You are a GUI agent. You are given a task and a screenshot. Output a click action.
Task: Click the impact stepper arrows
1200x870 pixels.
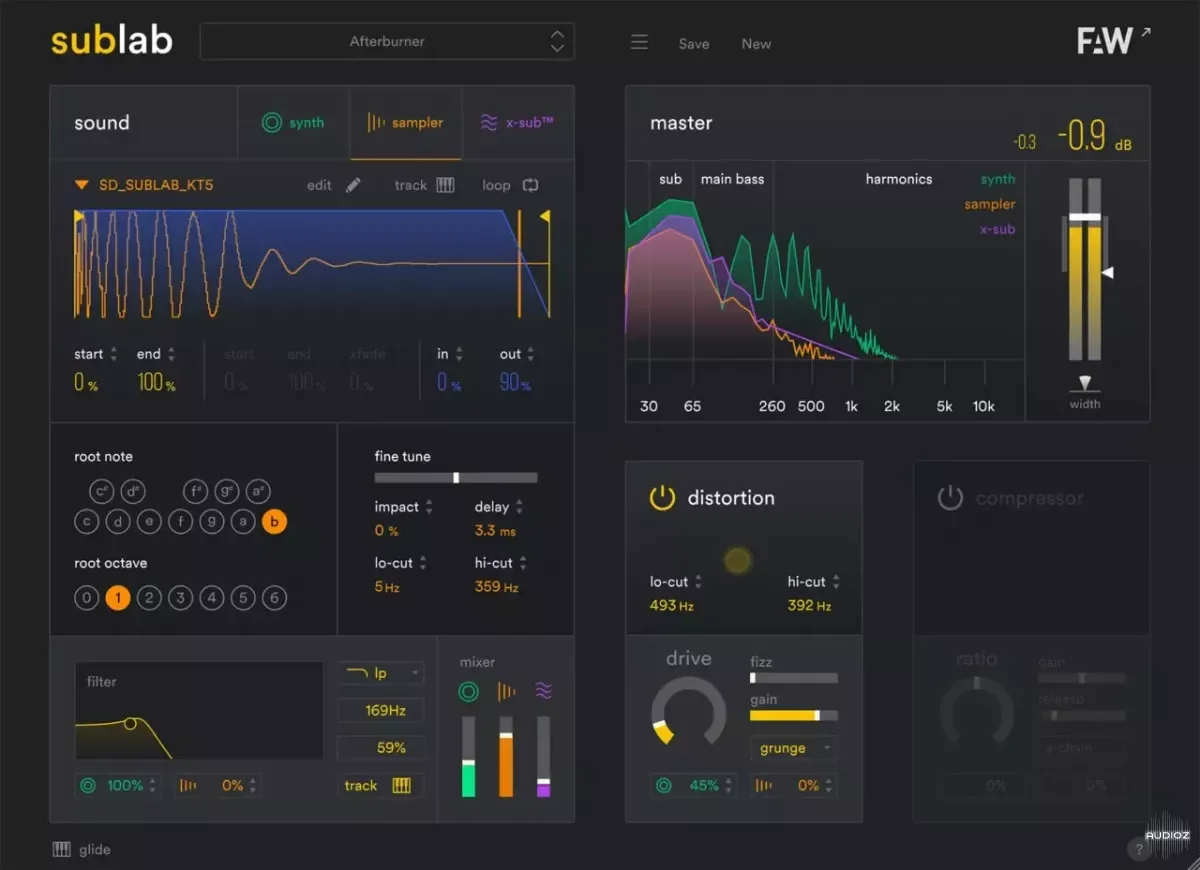click(429, 507)
